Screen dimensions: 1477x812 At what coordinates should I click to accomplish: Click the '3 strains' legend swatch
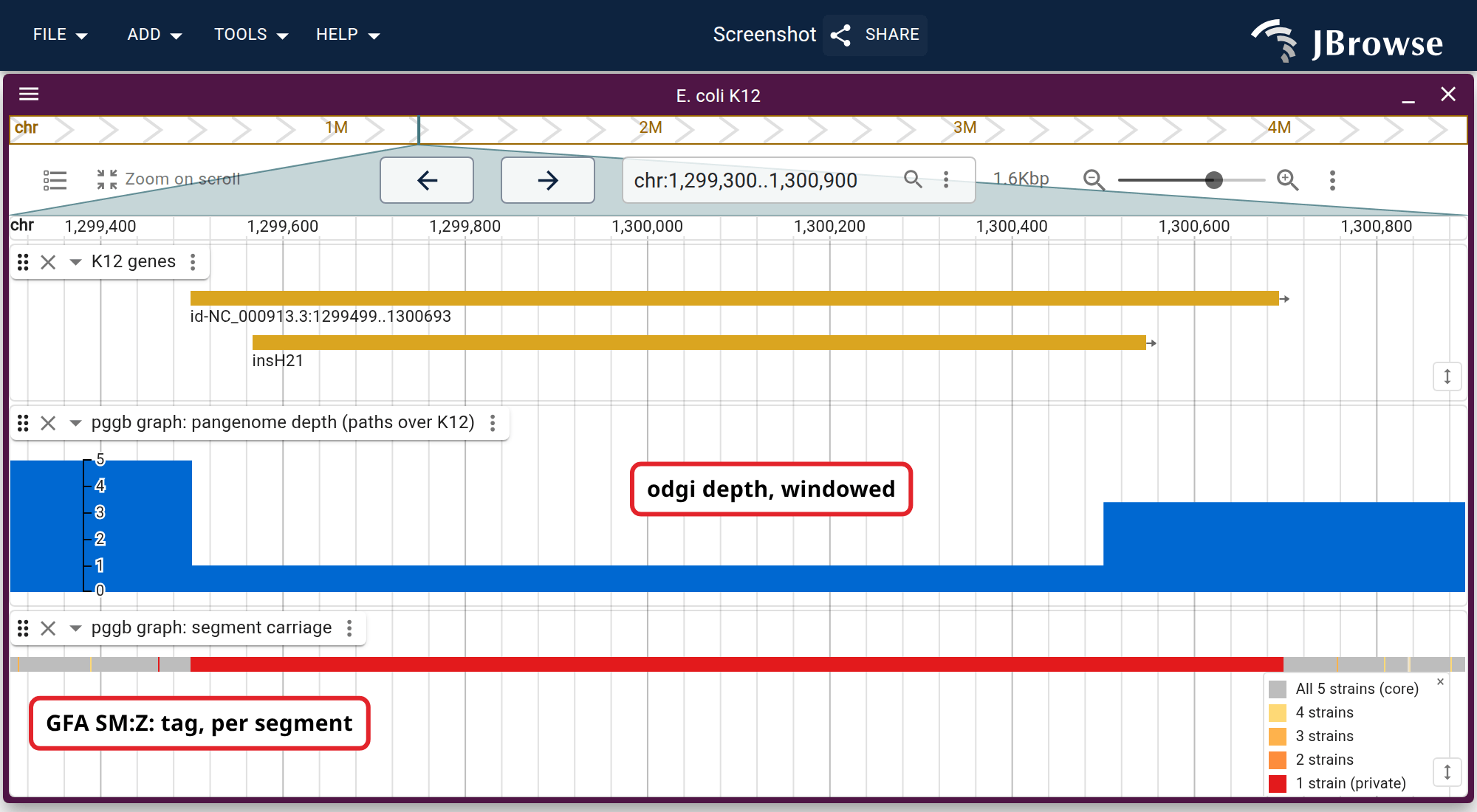click(1278, 736)
